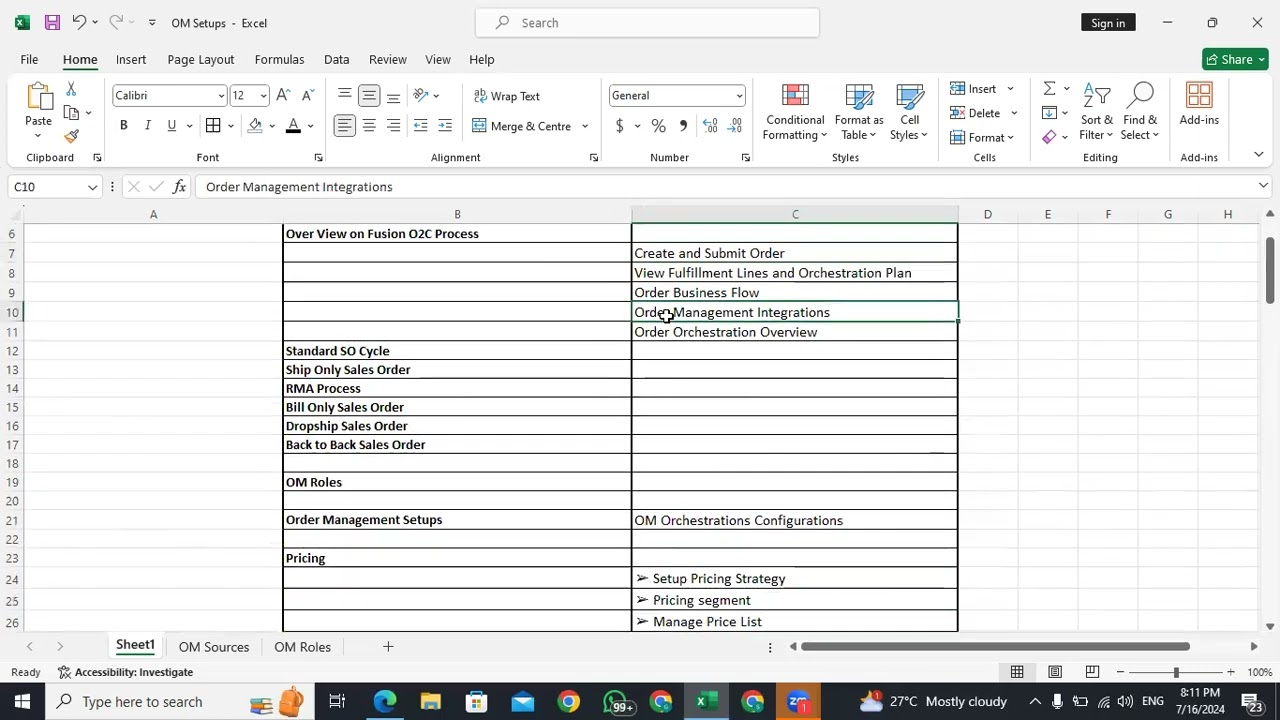Toggle Italic formatting
The height and width of the screenshot is (720, 1280).
click(x=147, y=126)
